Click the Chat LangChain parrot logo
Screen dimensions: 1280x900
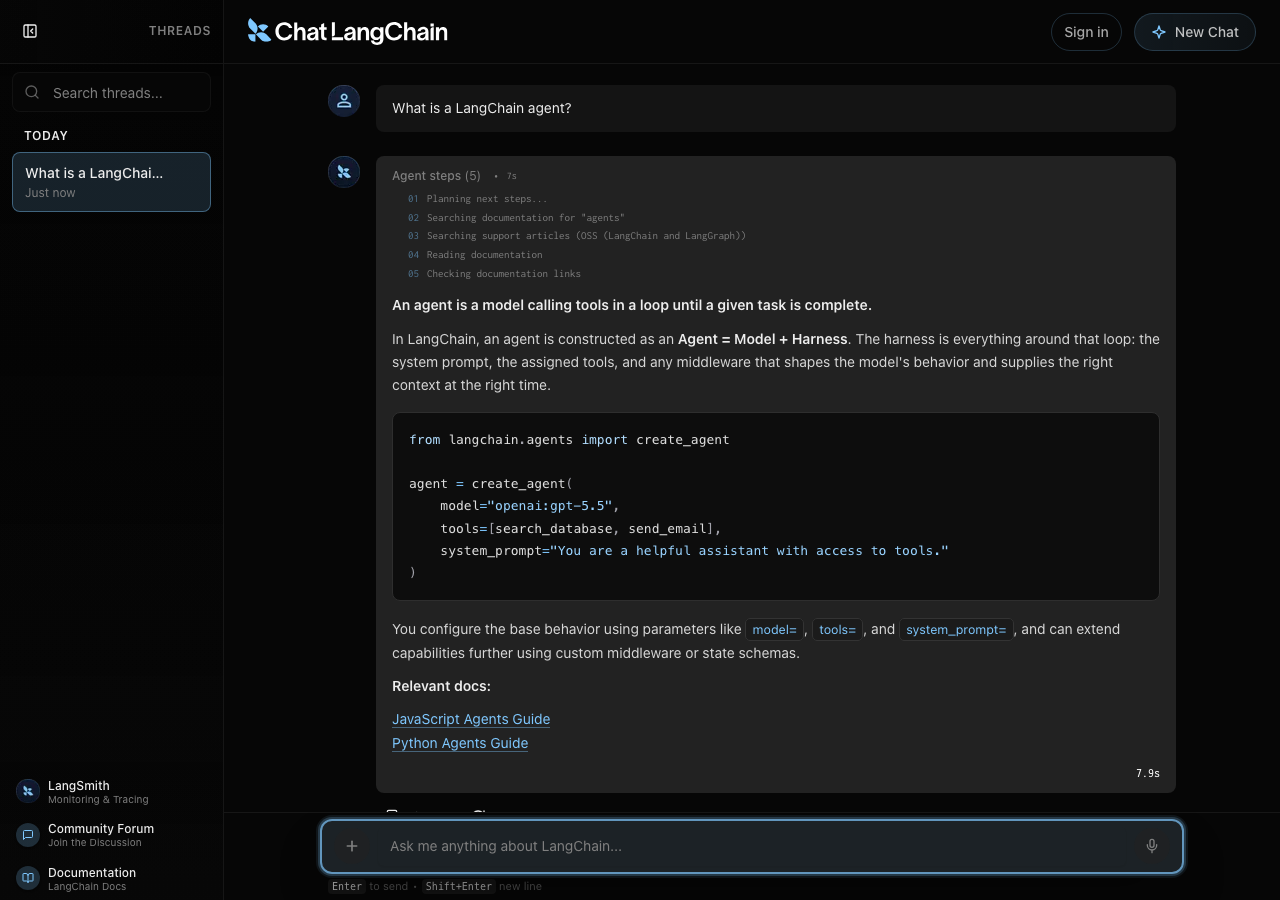(x=259, y=31)
